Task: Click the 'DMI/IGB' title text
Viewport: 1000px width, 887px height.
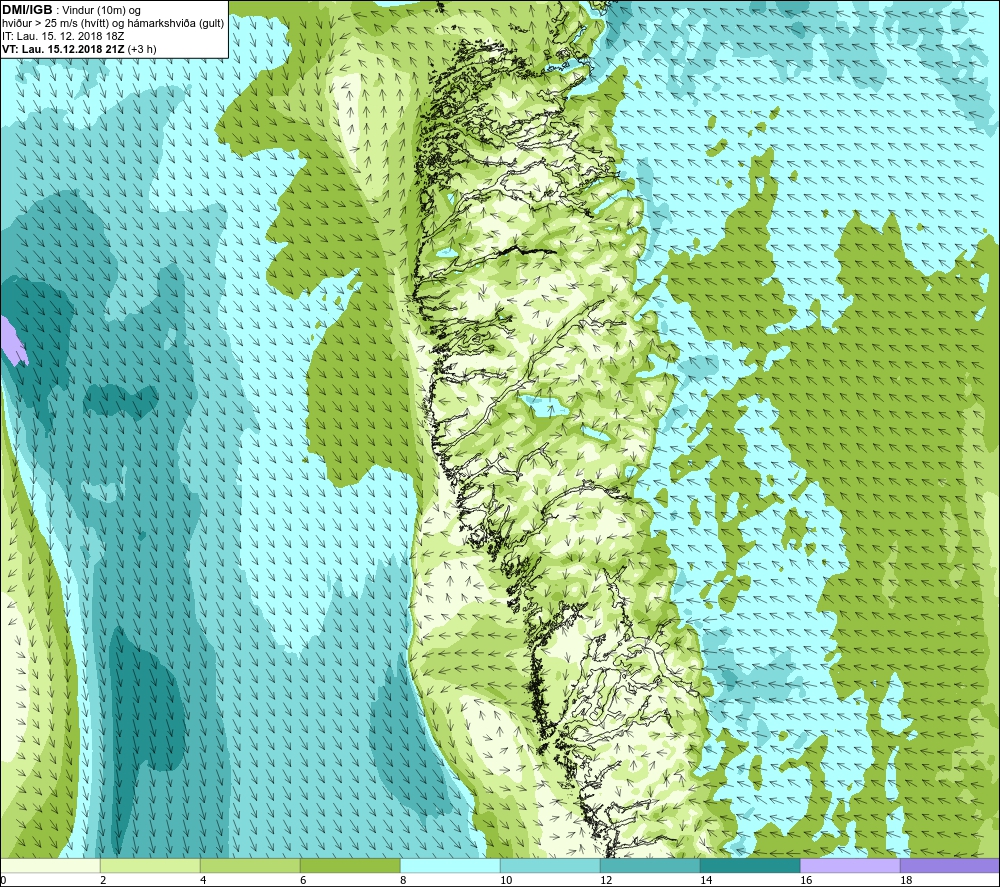Action: tap(27, 10)
